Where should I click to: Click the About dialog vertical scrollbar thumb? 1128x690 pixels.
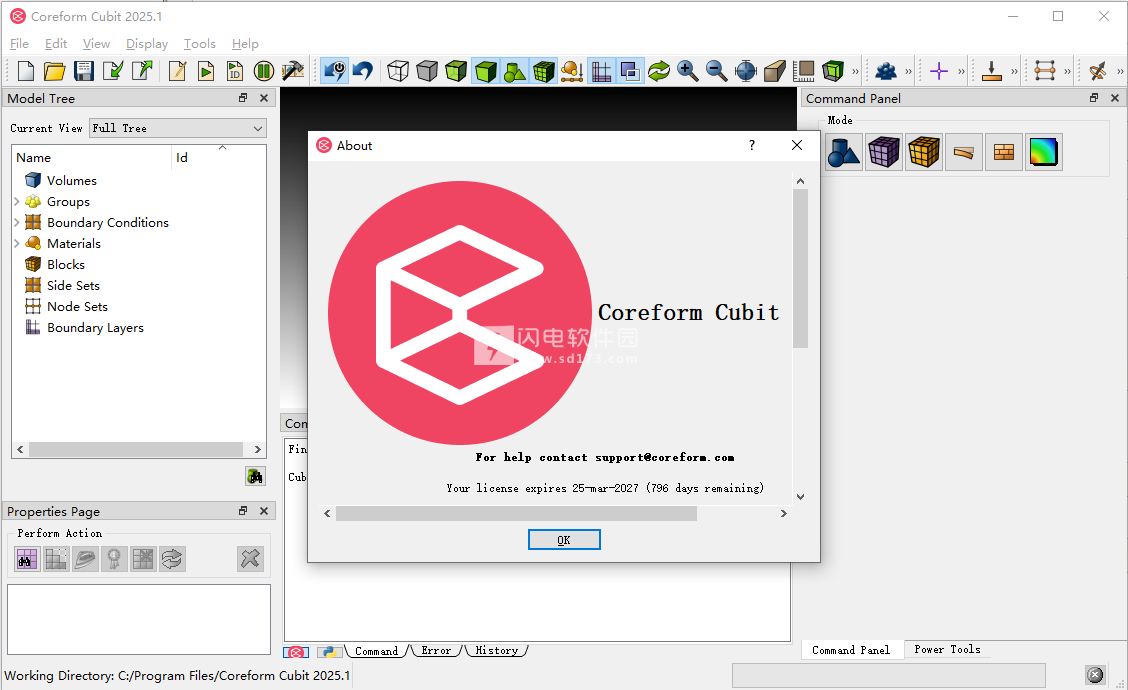point(801,268)
